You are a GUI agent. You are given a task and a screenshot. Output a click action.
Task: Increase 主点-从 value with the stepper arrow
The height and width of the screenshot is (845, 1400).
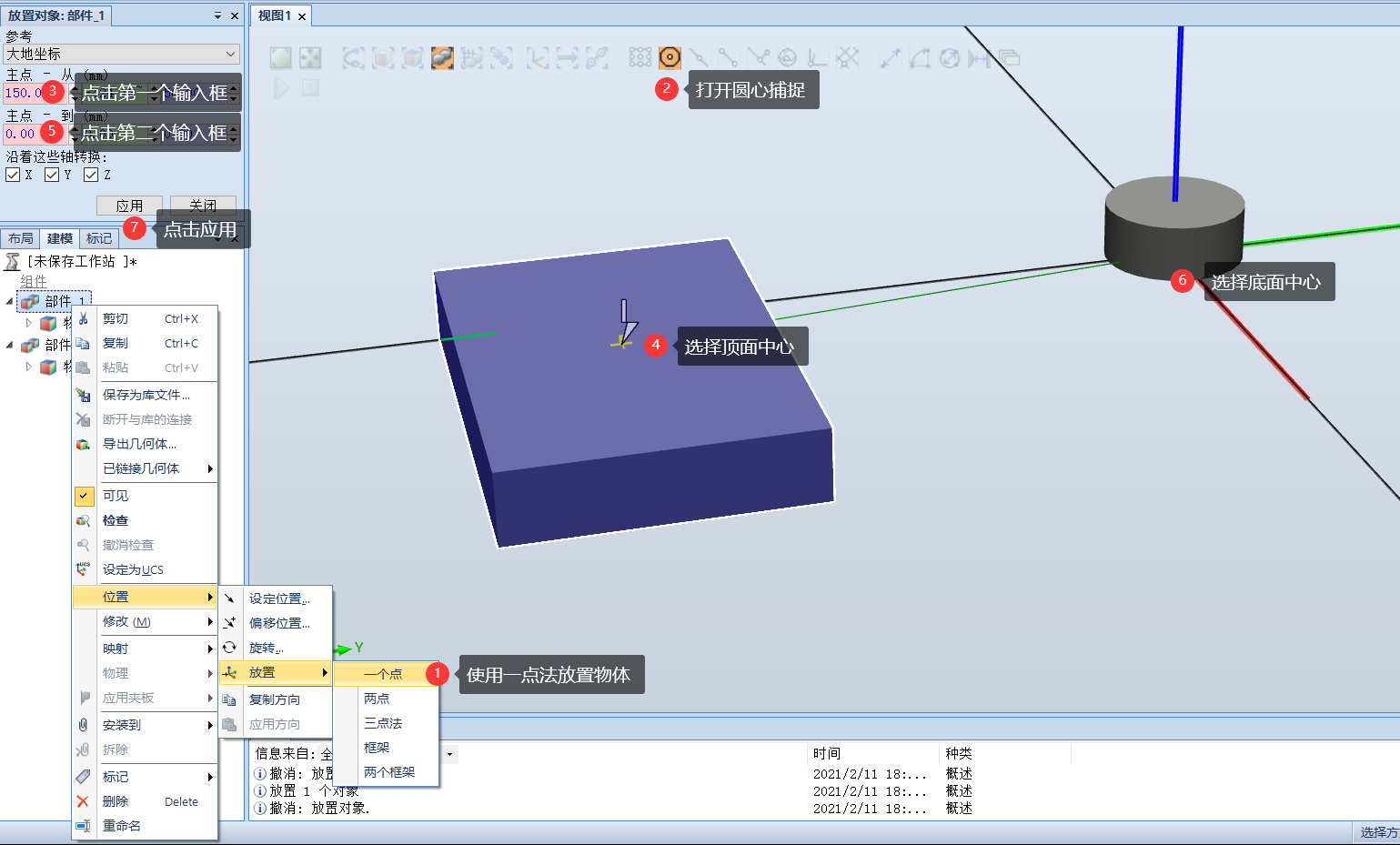(x=74, y=87)
